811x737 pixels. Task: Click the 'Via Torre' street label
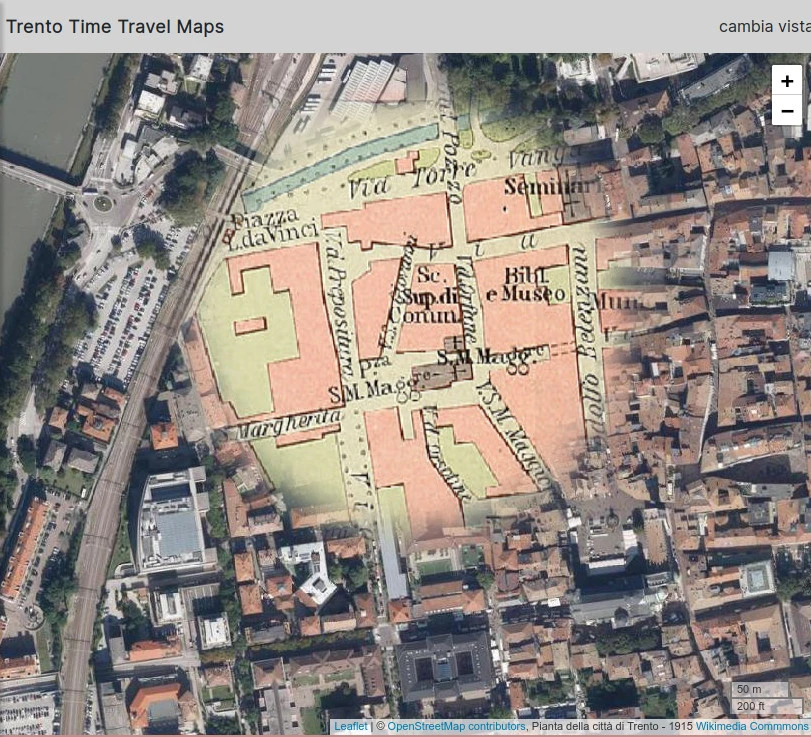411,179
